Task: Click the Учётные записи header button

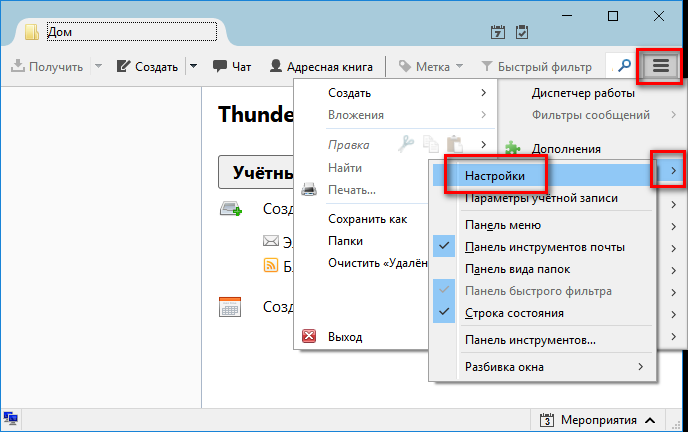Action: (256, 172)
